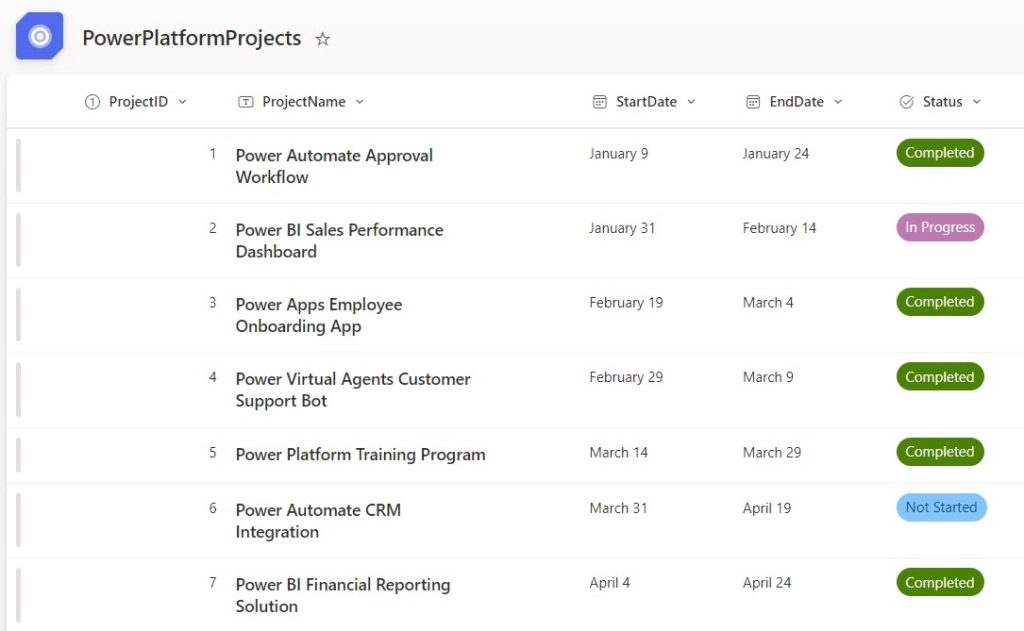Click ProjectID value 4 cell
This screenshot has height=631, width=1024.
tap(213, 377)
